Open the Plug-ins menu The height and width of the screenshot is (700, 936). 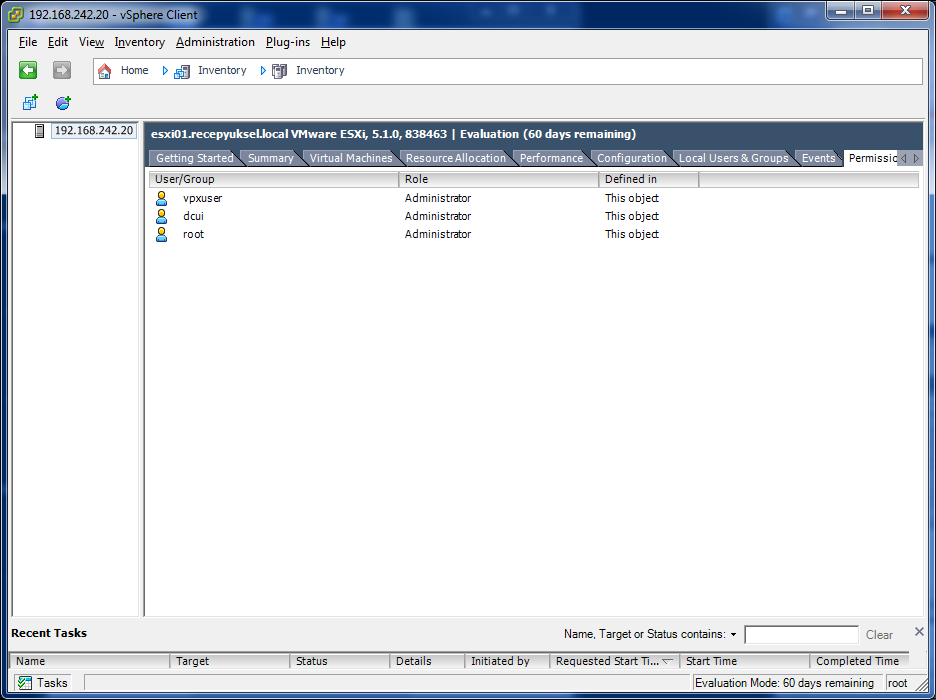click(x=288, y=42)
